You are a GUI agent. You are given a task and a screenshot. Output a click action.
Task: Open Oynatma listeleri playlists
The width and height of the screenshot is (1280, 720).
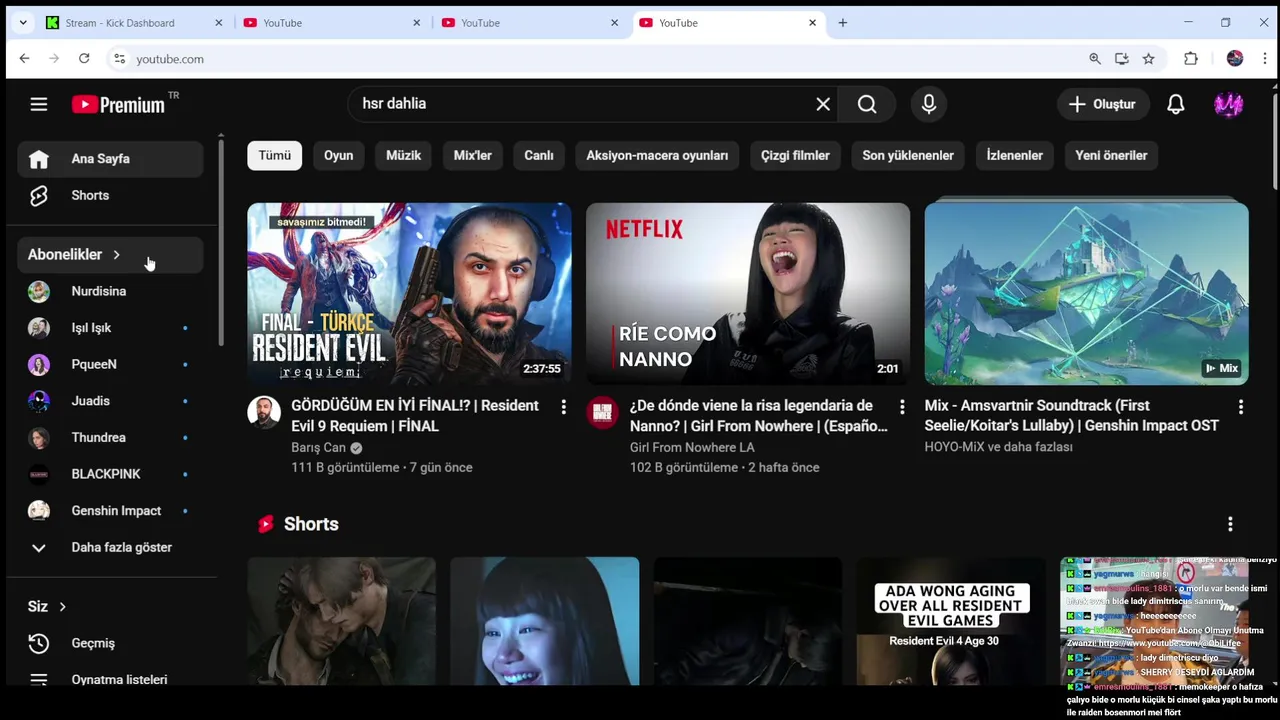(x=110, y=679)
